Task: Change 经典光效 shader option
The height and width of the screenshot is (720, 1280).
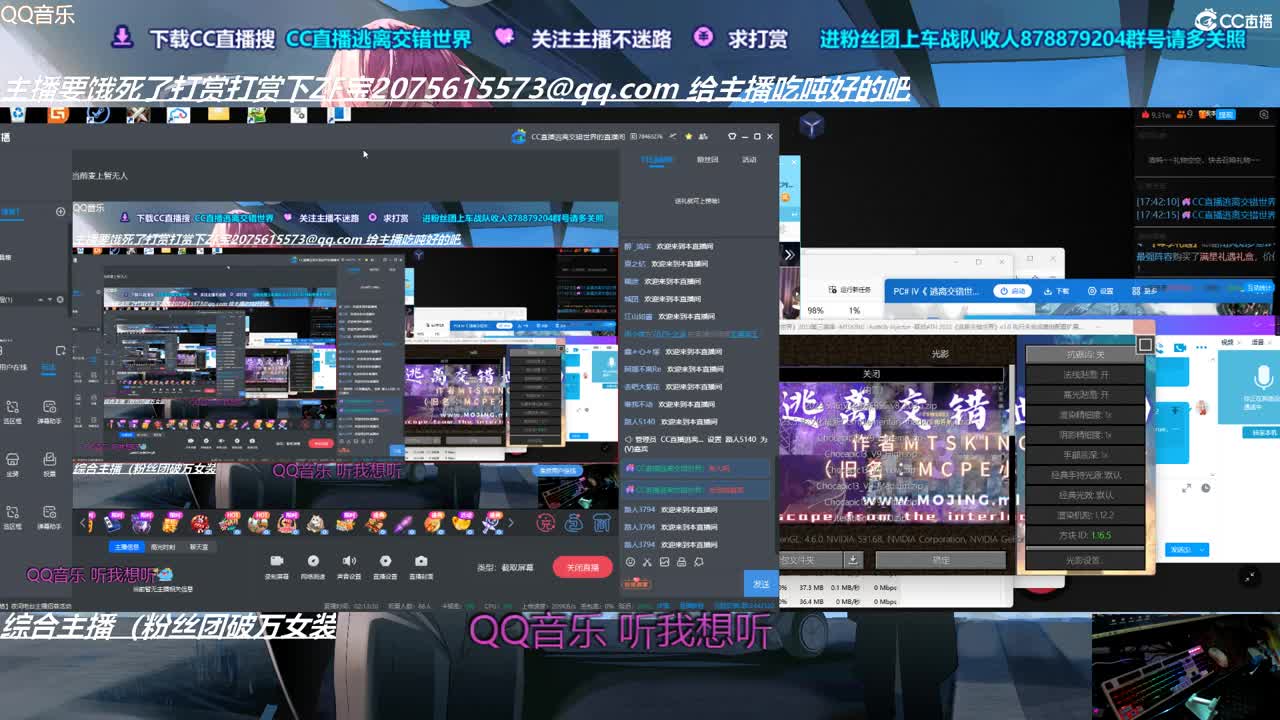Action: pos(1084,495)
